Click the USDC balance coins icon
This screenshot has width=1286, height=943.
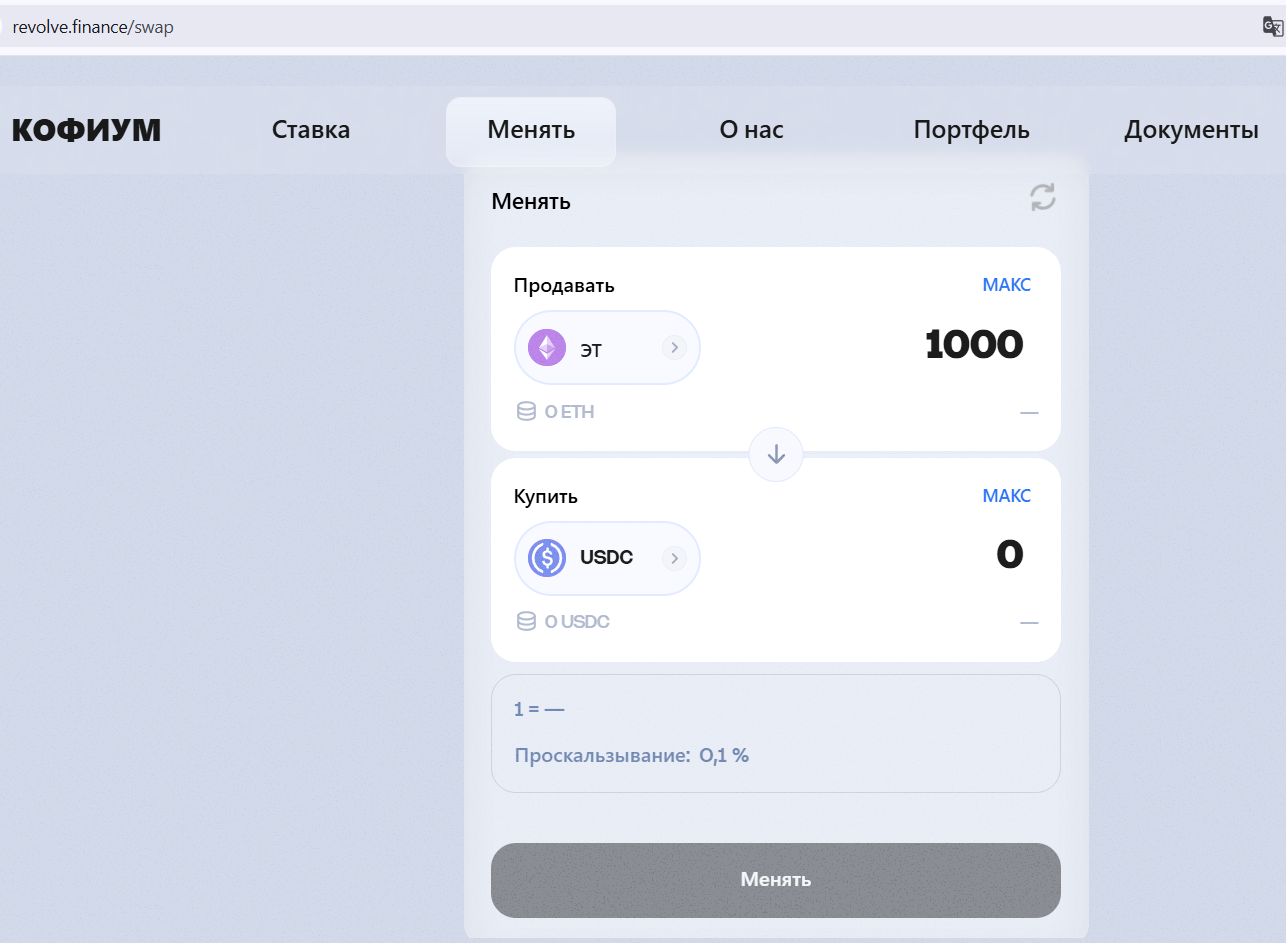pos(526,621)
